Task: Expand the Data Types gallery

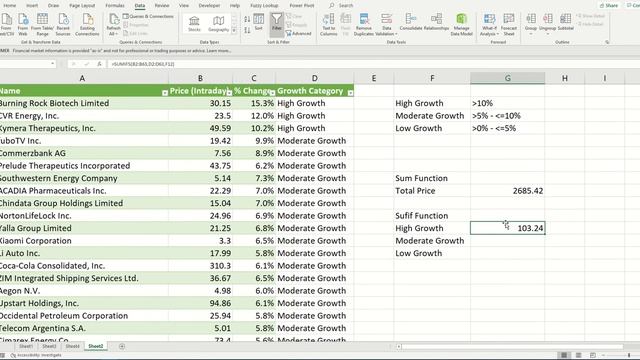Action: (x=234, y=30)
